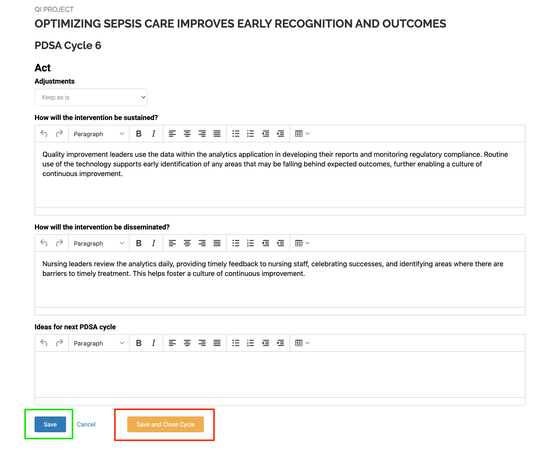Increase indent in the sustained editor toolbar
Image resolution: width=560 pixels, height=450 pixels.
click(280, 134)
